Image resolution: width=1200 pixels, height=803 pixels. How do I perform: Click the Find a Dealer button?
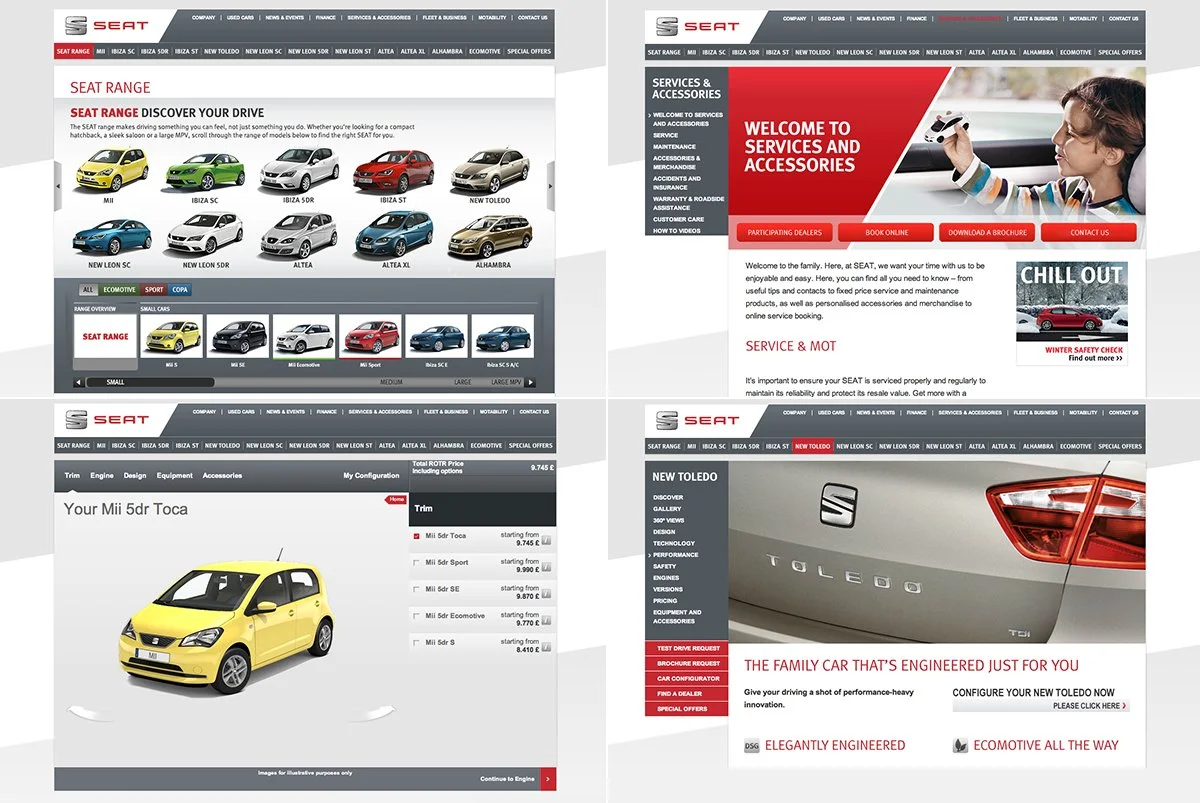pyautogui.click(x=687, y=694)
